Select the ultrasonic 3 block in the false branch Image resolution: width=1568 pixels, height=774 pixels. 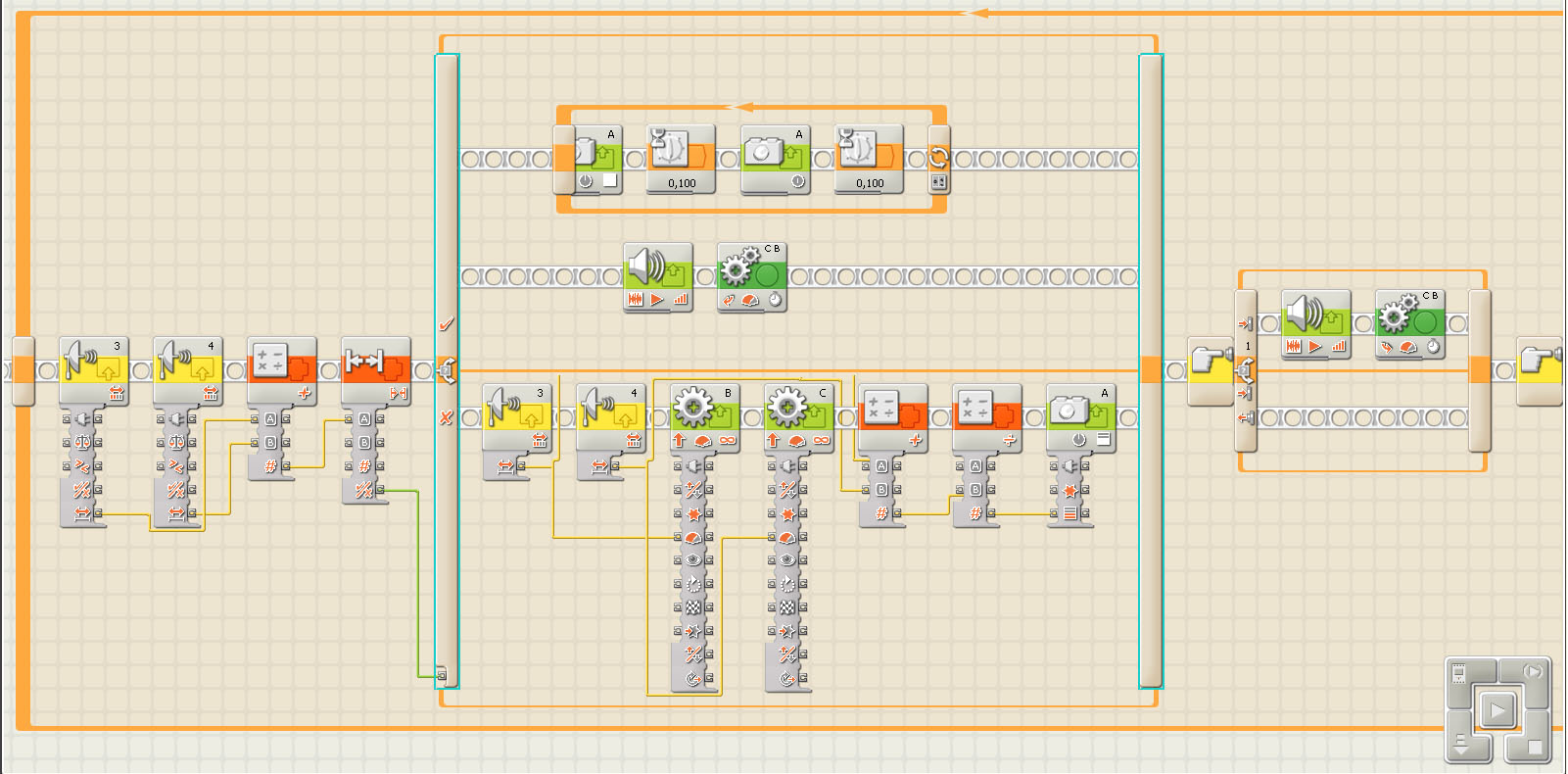[517, 417]
